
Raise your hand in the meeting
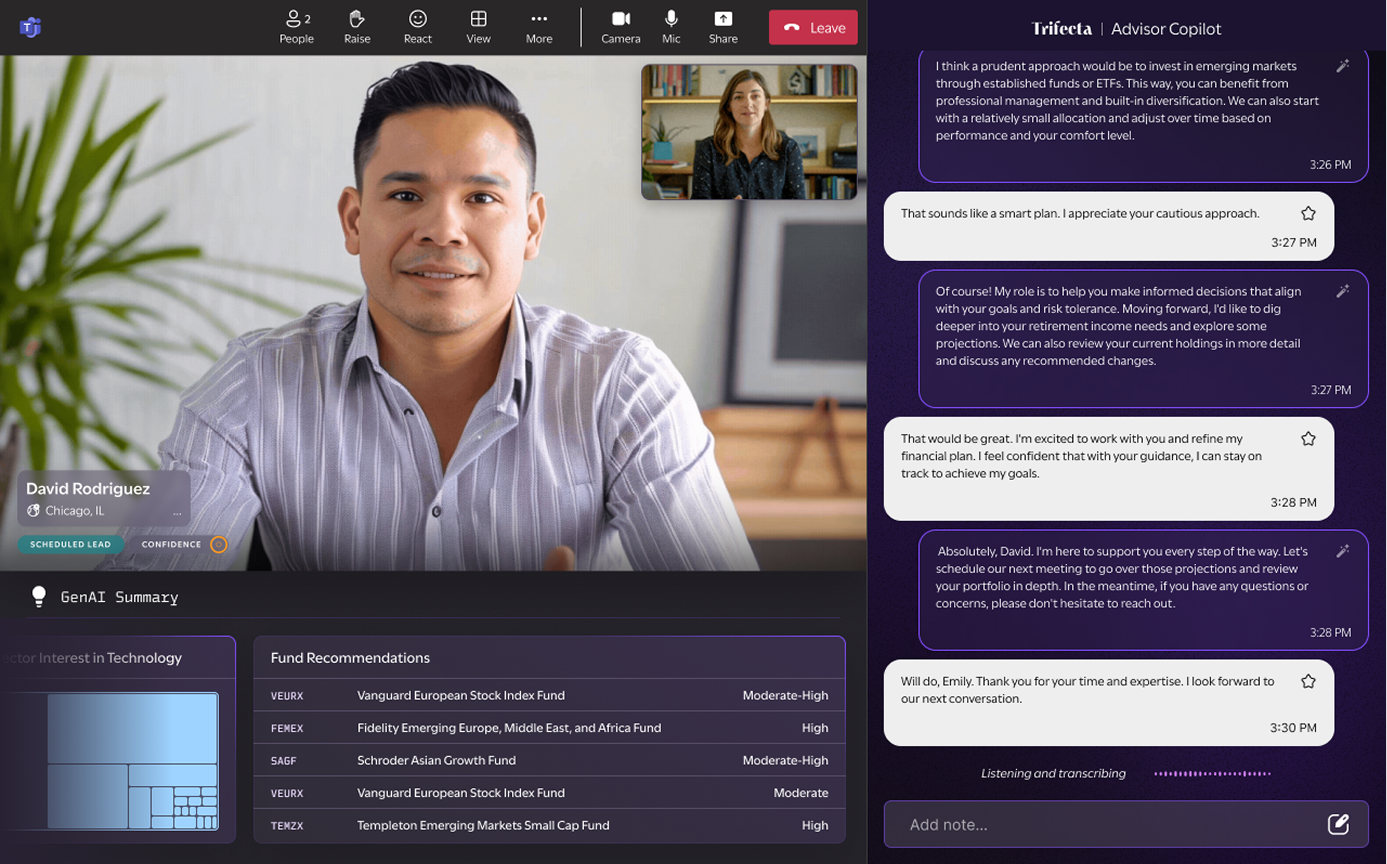coord(357,27)
